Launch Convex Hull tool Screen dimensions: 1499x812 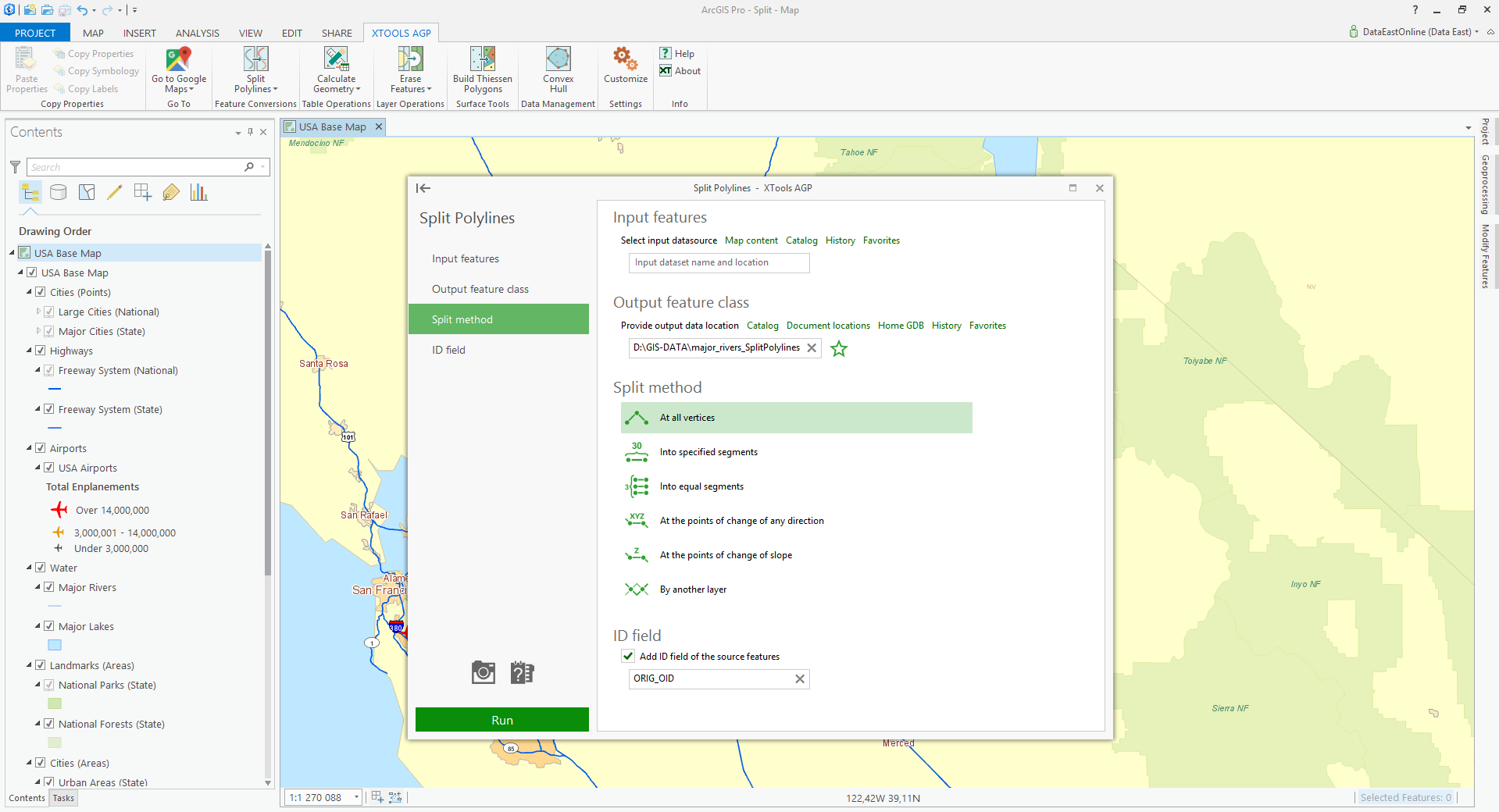point(559,70)
